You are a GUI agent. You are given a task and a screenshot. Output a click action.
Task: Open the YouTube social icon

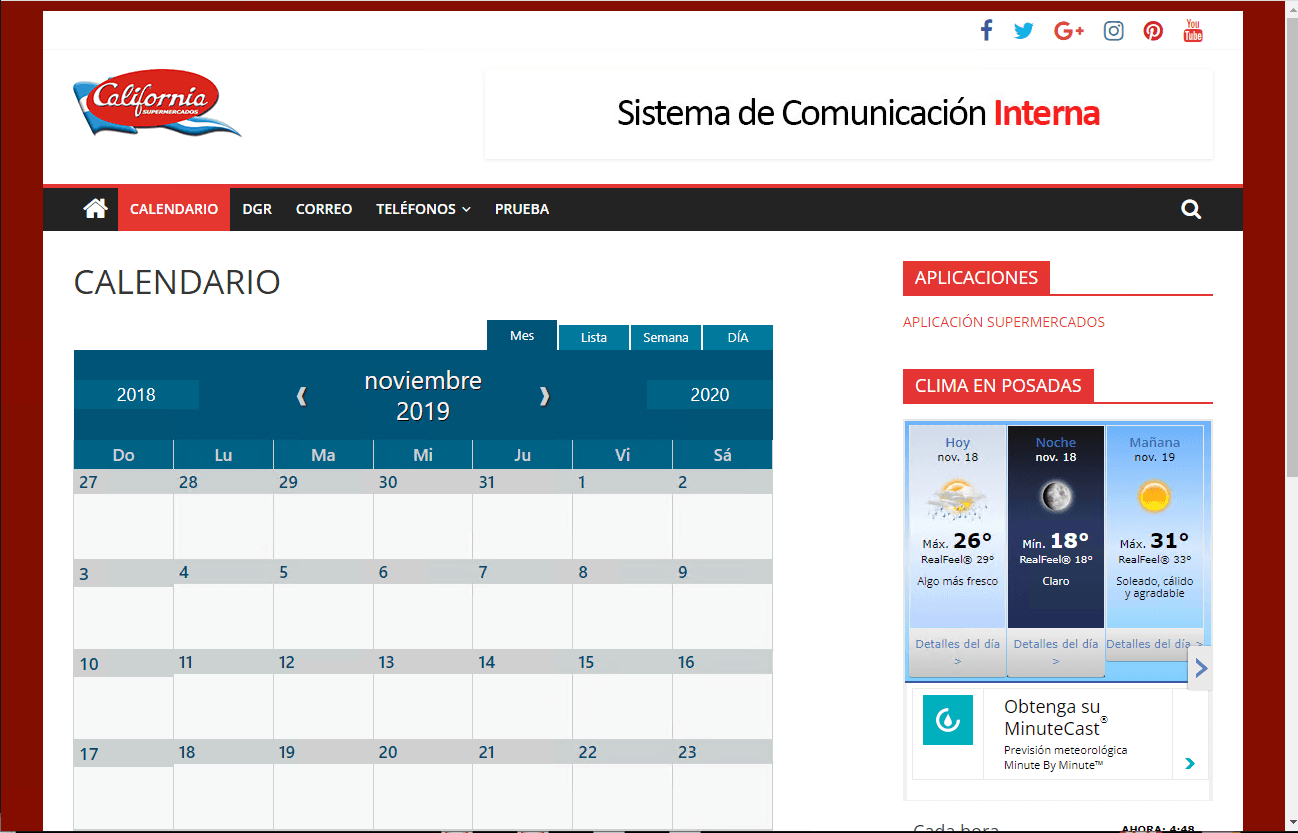point(1193,30)
